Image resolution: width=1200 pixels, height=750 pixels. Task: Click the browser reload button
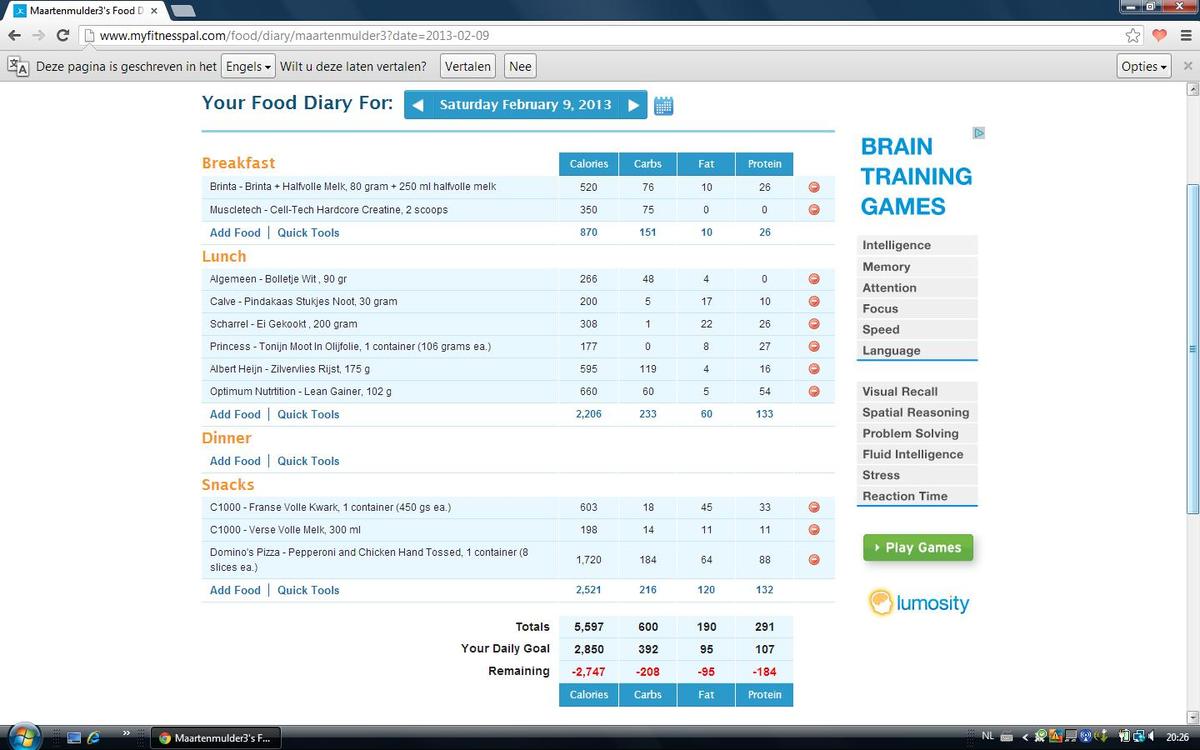pos(63,35)
